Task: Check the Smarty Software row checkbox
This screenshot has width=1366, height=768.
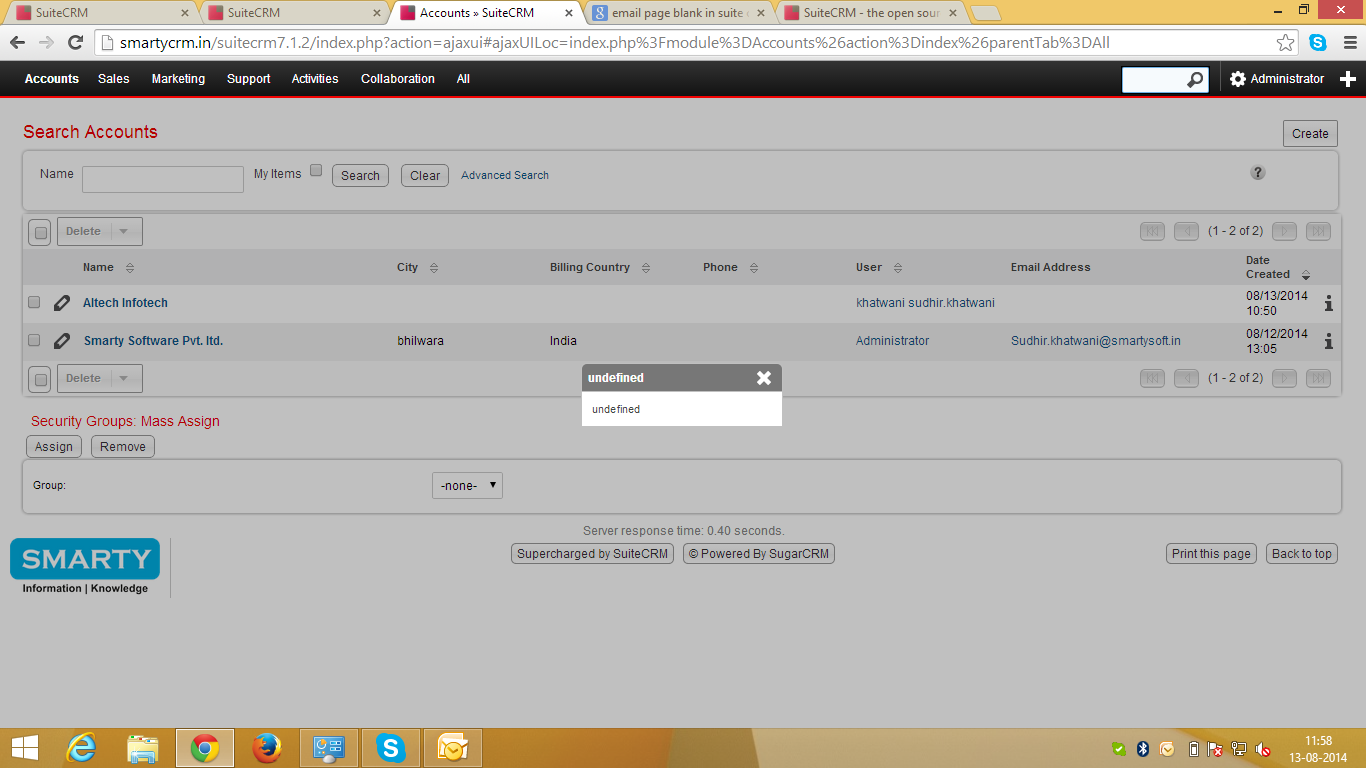Action: (x=34, y=340)
